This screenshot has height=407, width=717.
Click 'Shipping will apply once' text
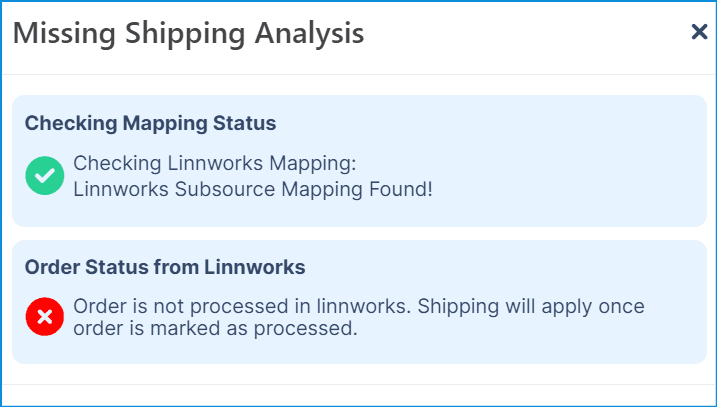(531, 306)
